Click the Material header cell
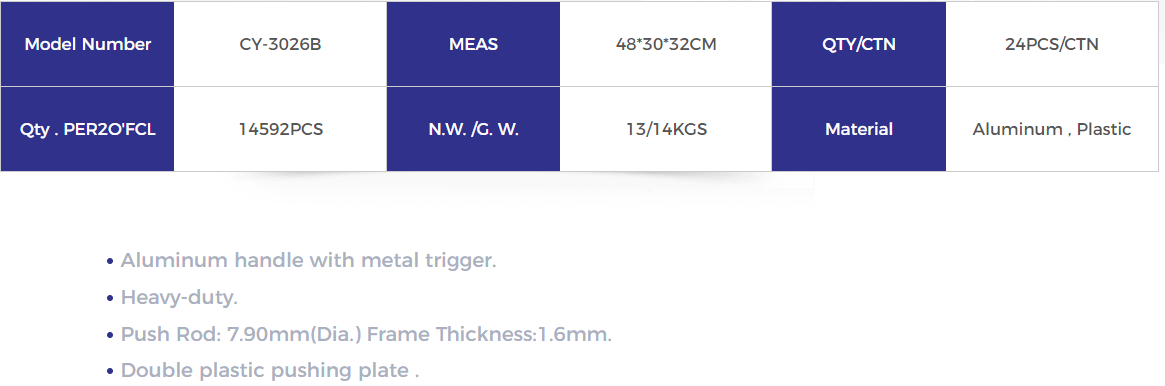This screenshot has width=1165, height=386. coord(859,129)
